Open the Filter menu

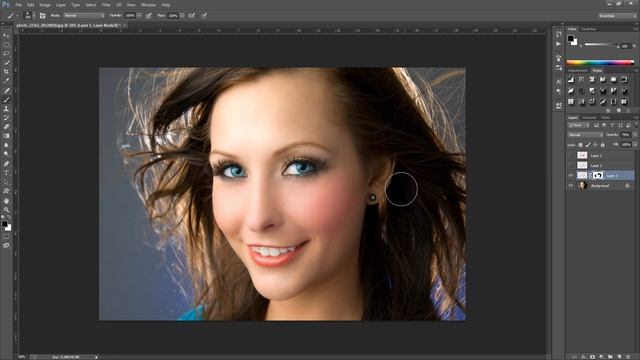pos(106,5)
